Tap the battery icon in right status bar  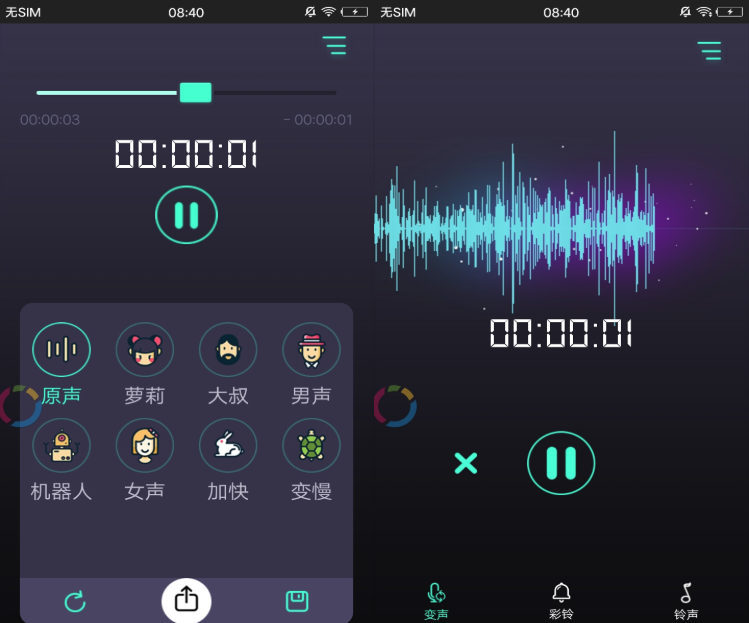(x=729, y=11)
